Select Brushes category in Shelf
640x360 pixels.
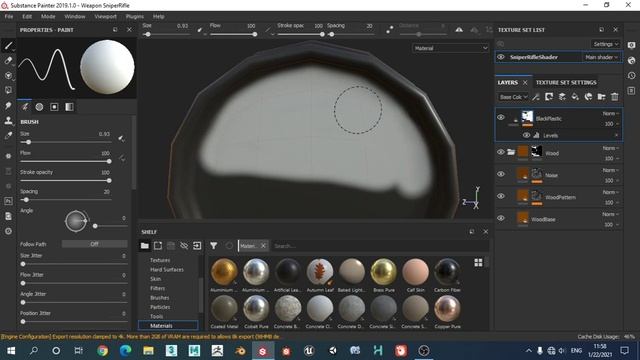pyautogui.click(x=159, y=298)
